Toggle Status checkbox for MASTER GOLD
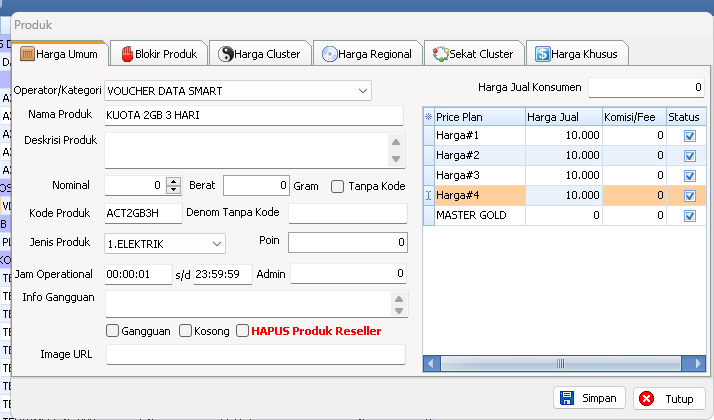The width and height of the screenshot is (714, 420). point(690,216)
